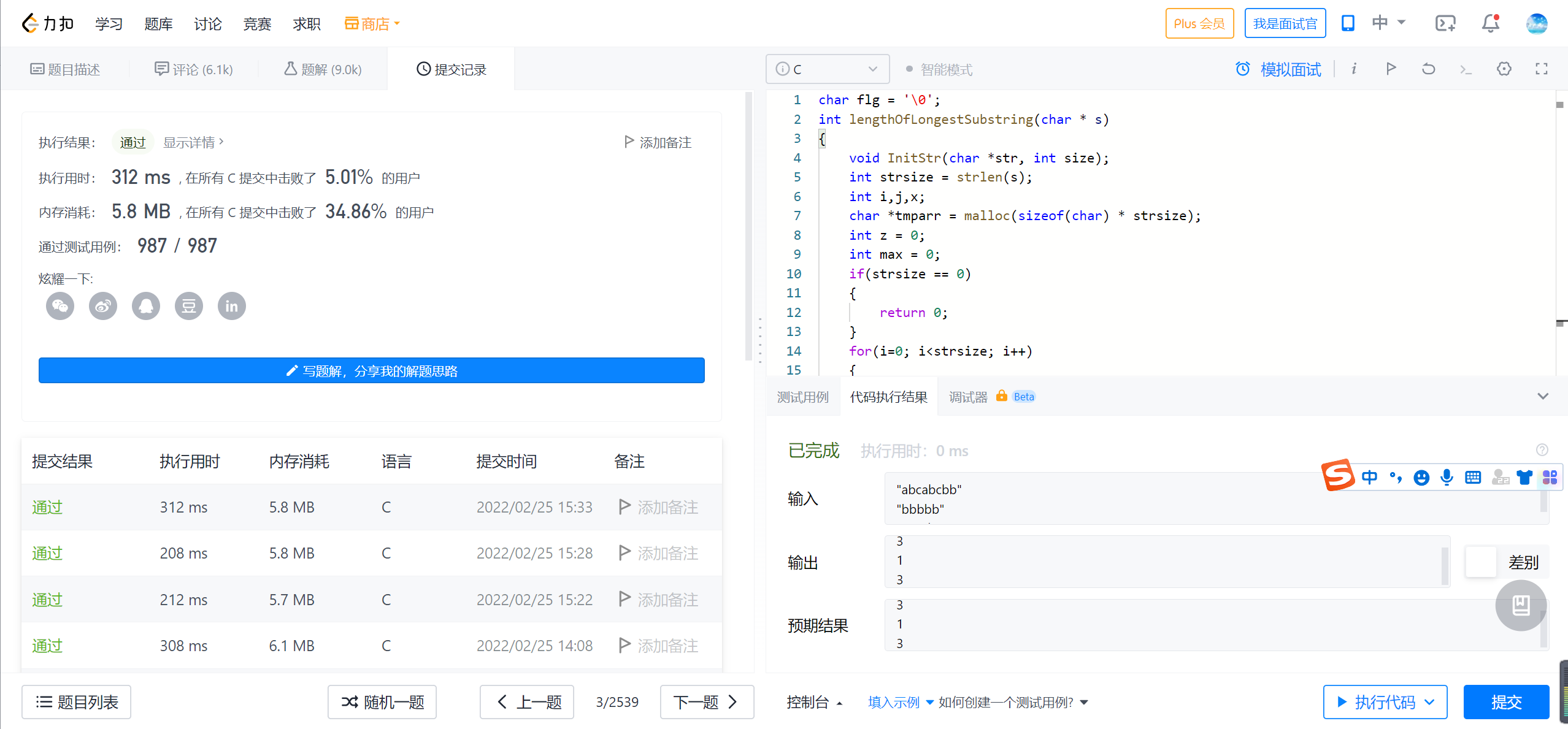
Task: Share result via Weibo icon
Action: pos(103,306)
